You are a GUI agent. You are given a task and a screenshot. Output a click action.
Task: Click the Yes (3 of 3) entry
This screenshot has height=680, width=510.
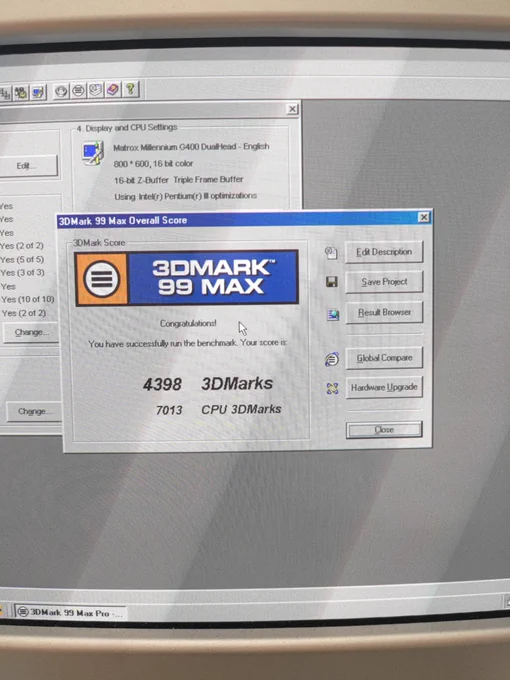tap(23, 273)
